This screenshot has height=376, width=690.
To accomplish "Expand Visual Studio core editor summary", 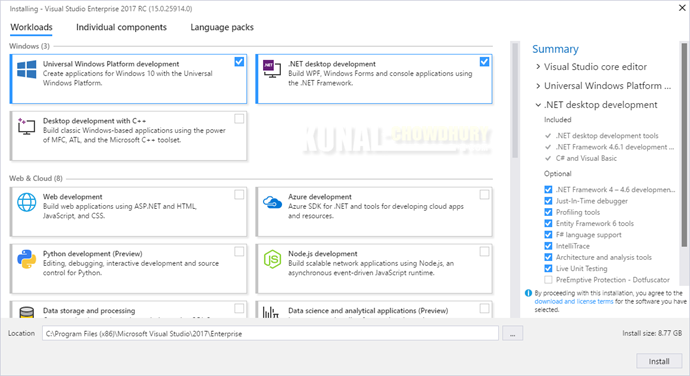I will 538,66.
